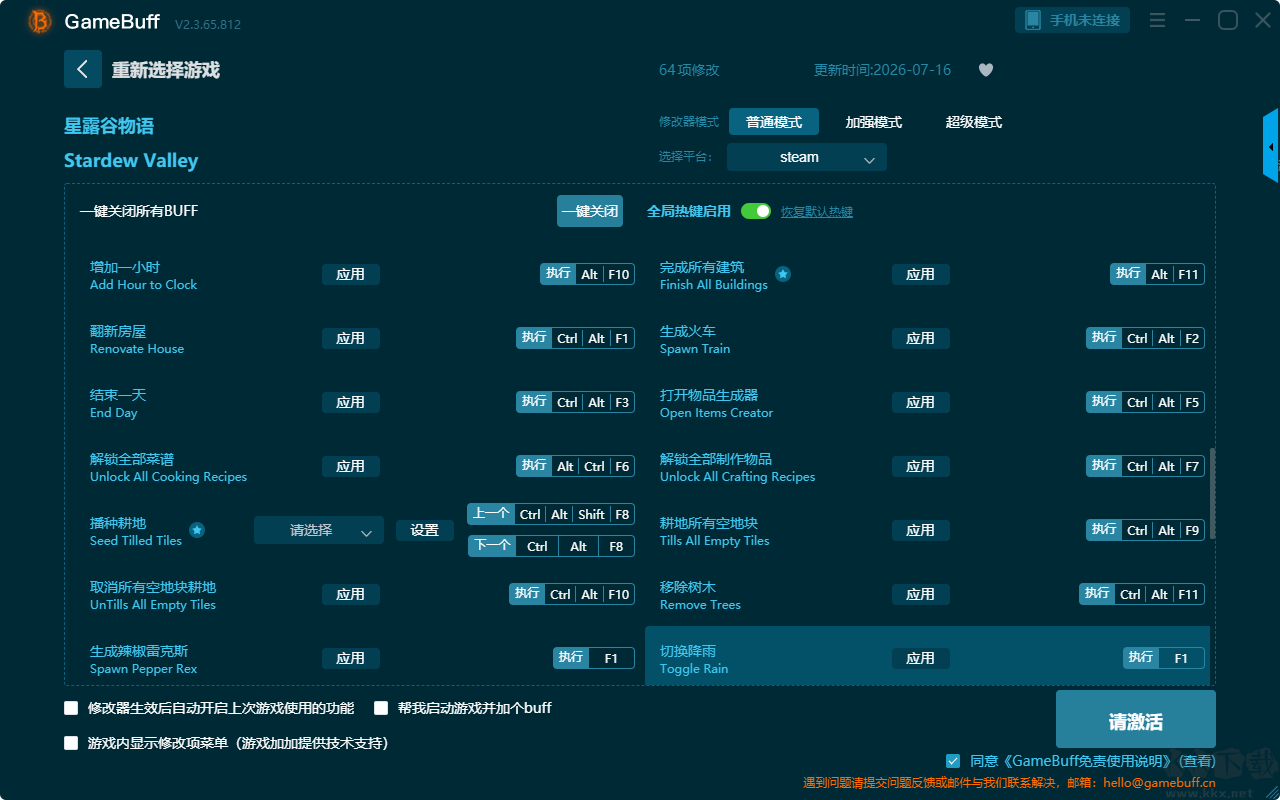This screenshot has width=1280, height=800.
Task: Switch to 超级模式 mode tab
Action: pos(974,122)
